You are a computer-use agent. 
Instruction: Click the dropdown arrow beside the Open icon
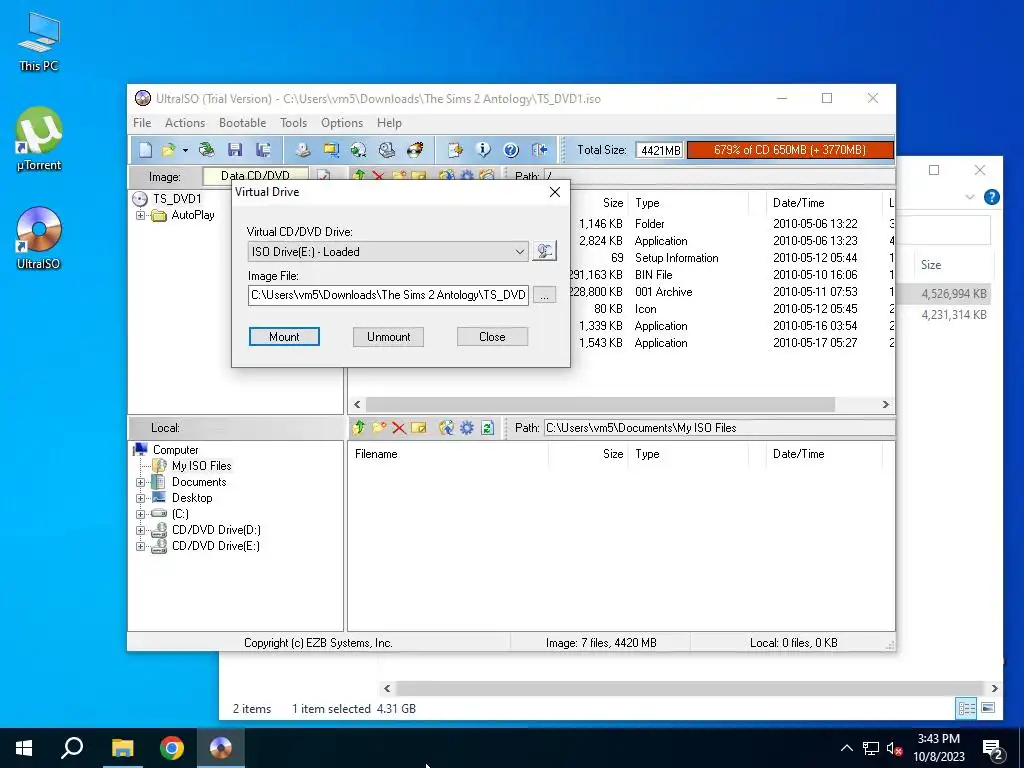[185, 150]
